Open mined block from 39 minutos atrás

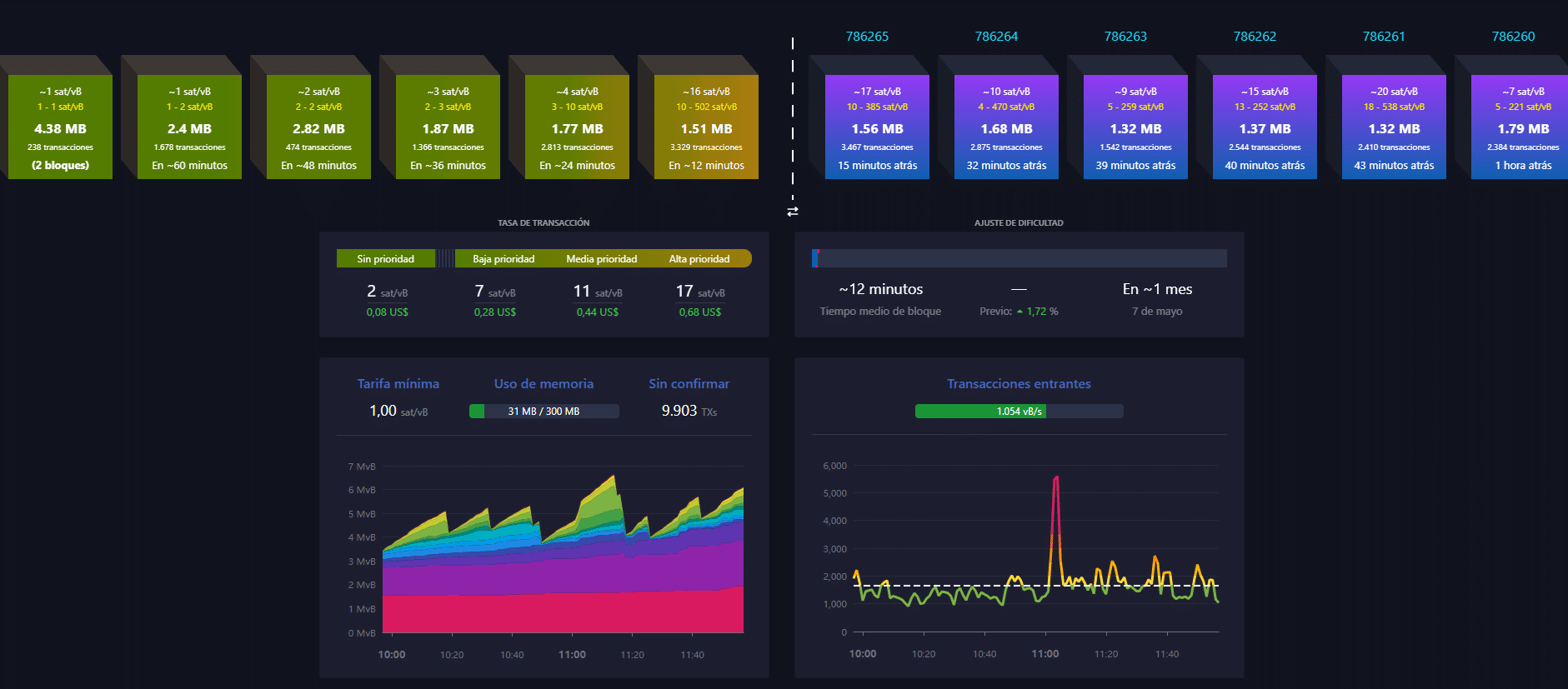1135,127
